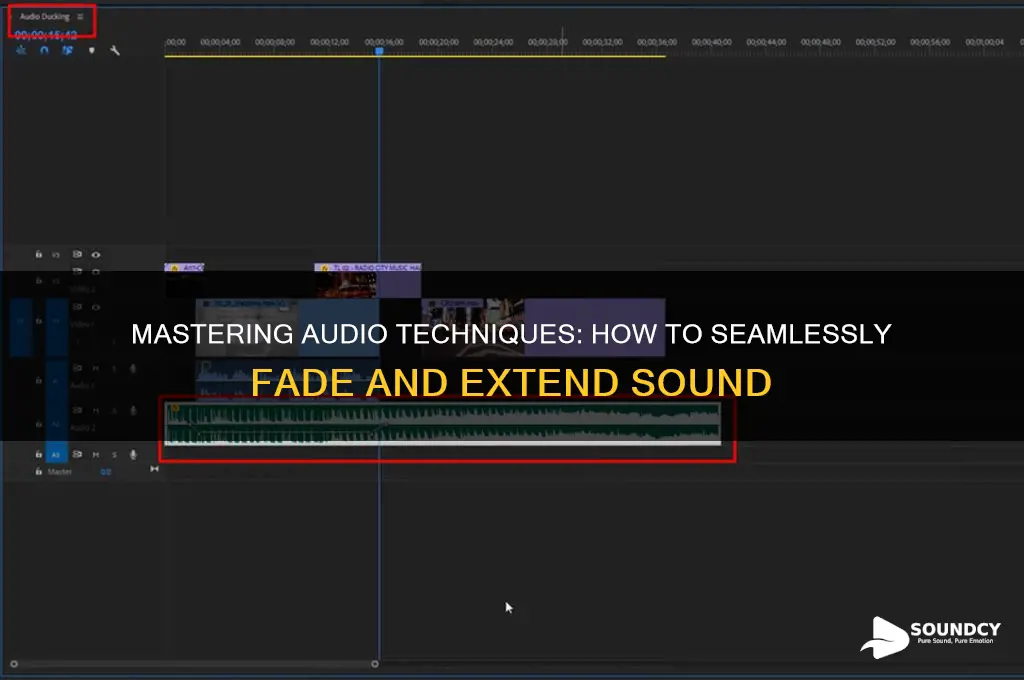Toggle sync lock on Audio 1 track
The image size is (1024, 680).
77,368
